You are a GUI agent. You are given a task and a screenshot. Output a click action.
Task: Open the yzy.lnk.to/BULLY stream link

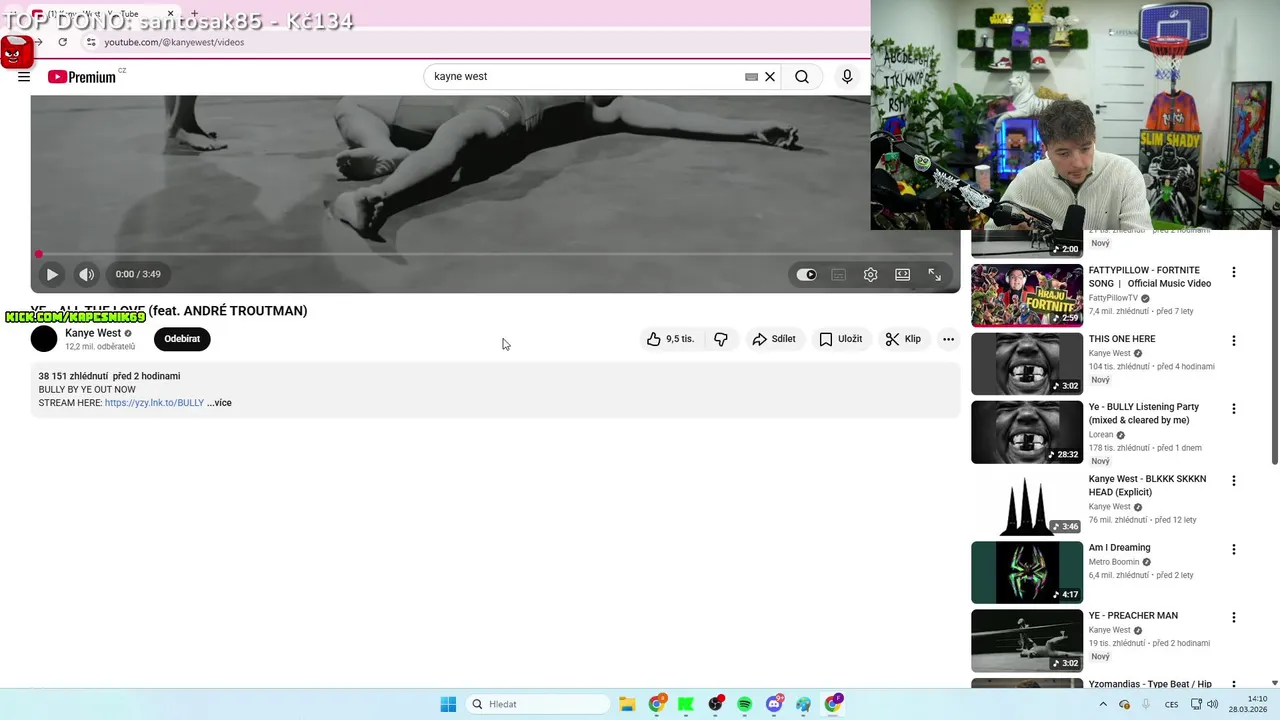(x=154, y=403)
